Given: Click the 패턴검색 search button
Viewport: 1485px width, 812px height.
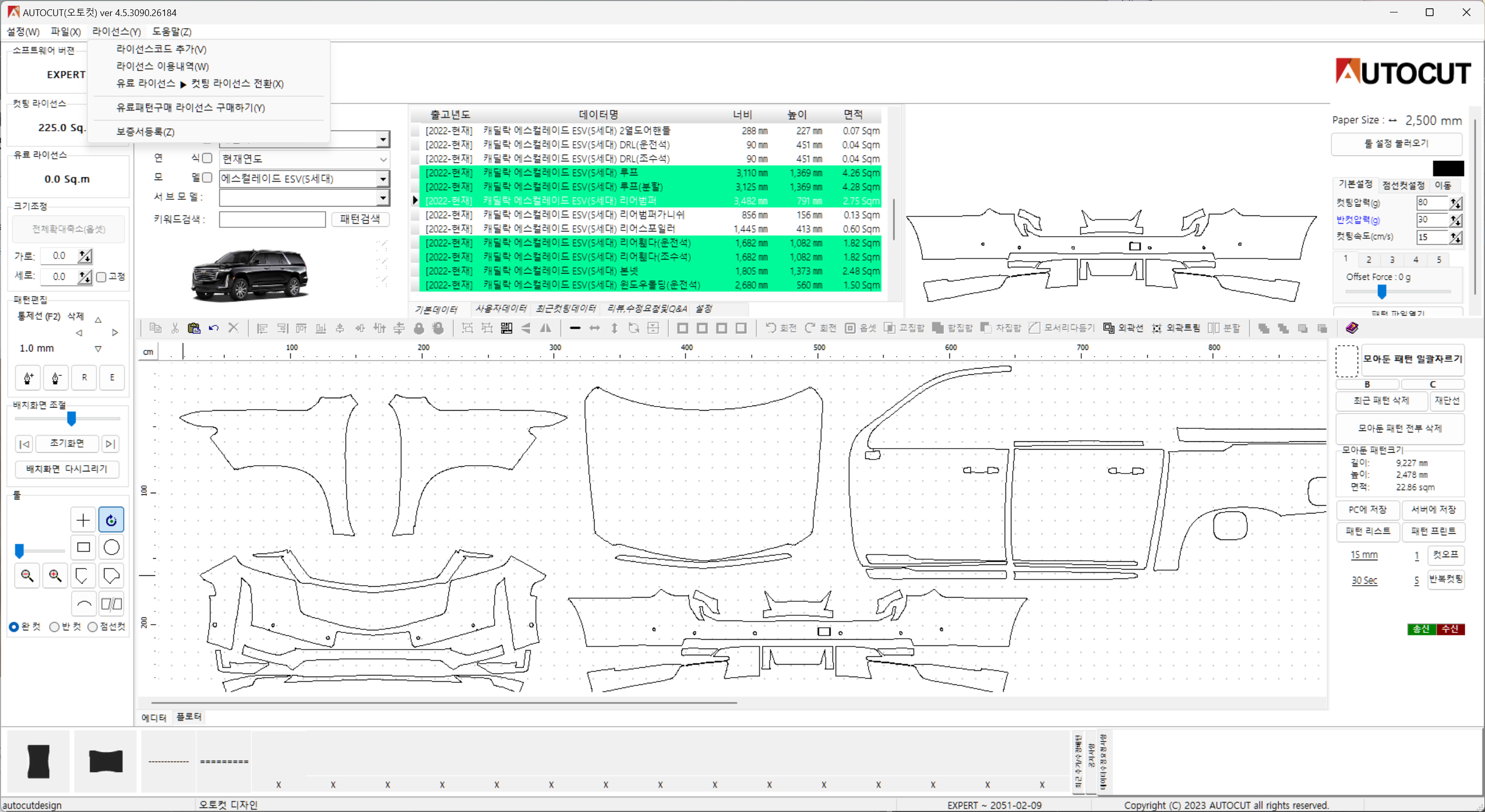Looking at the screenshot, I should [x=360, y=219].
